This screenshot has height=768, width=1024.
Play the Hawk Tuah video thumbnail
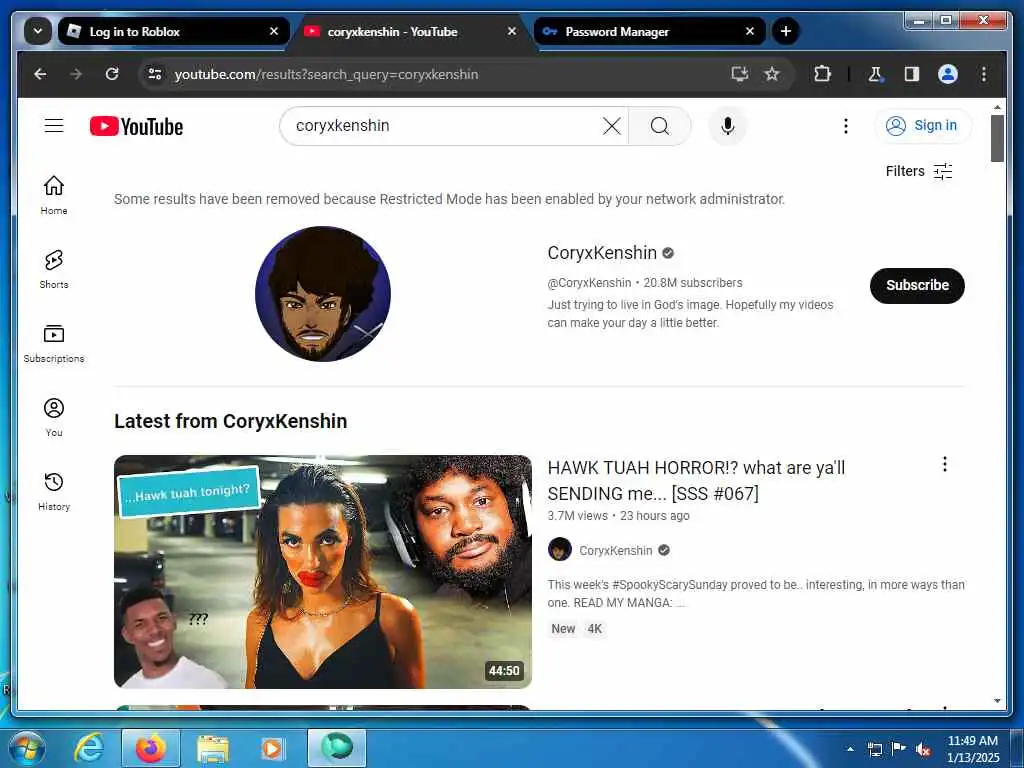(323, 571)
